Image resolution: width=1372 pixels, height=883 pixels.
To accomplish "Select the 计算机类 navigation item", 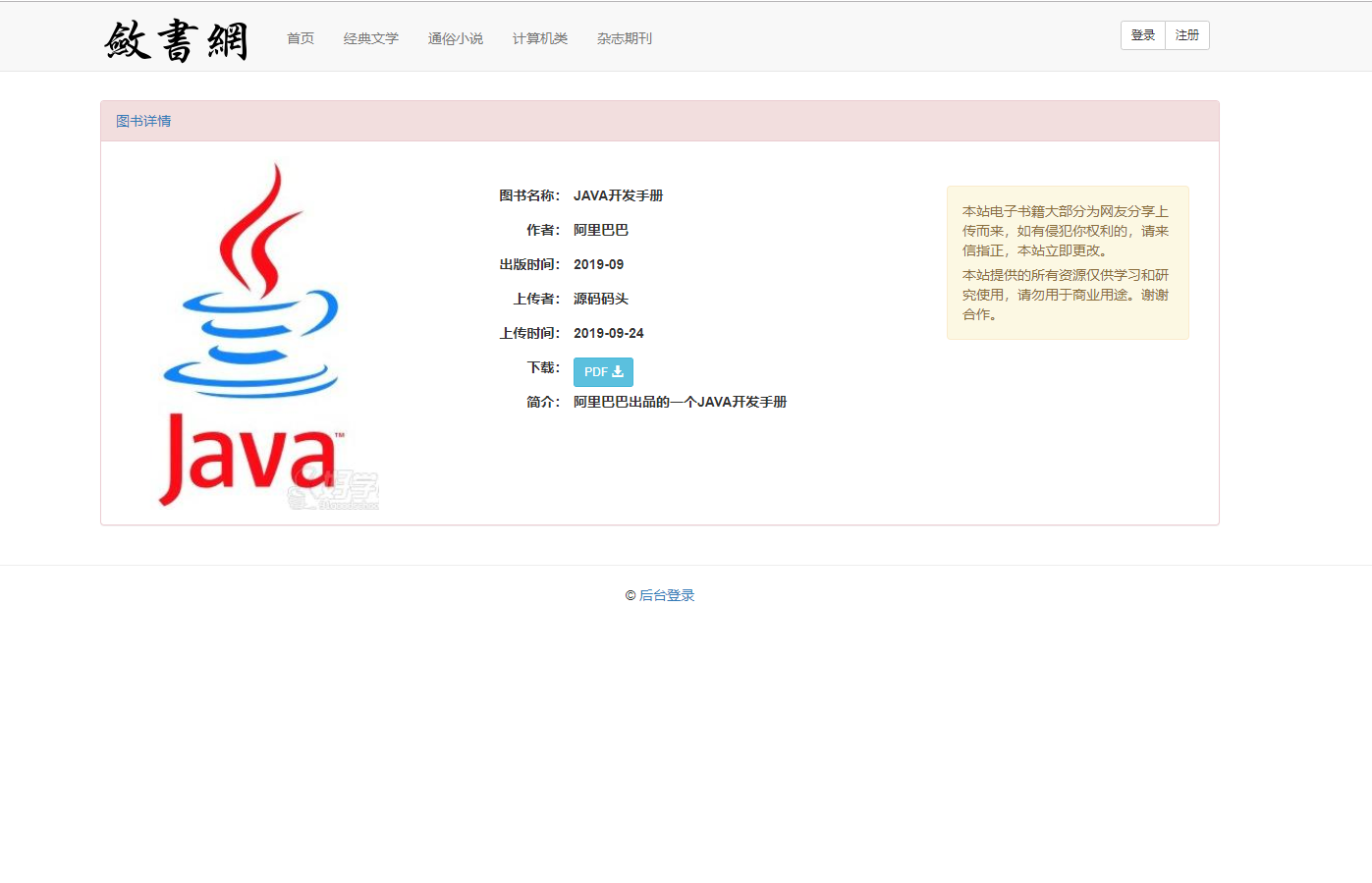I will 540,38.
